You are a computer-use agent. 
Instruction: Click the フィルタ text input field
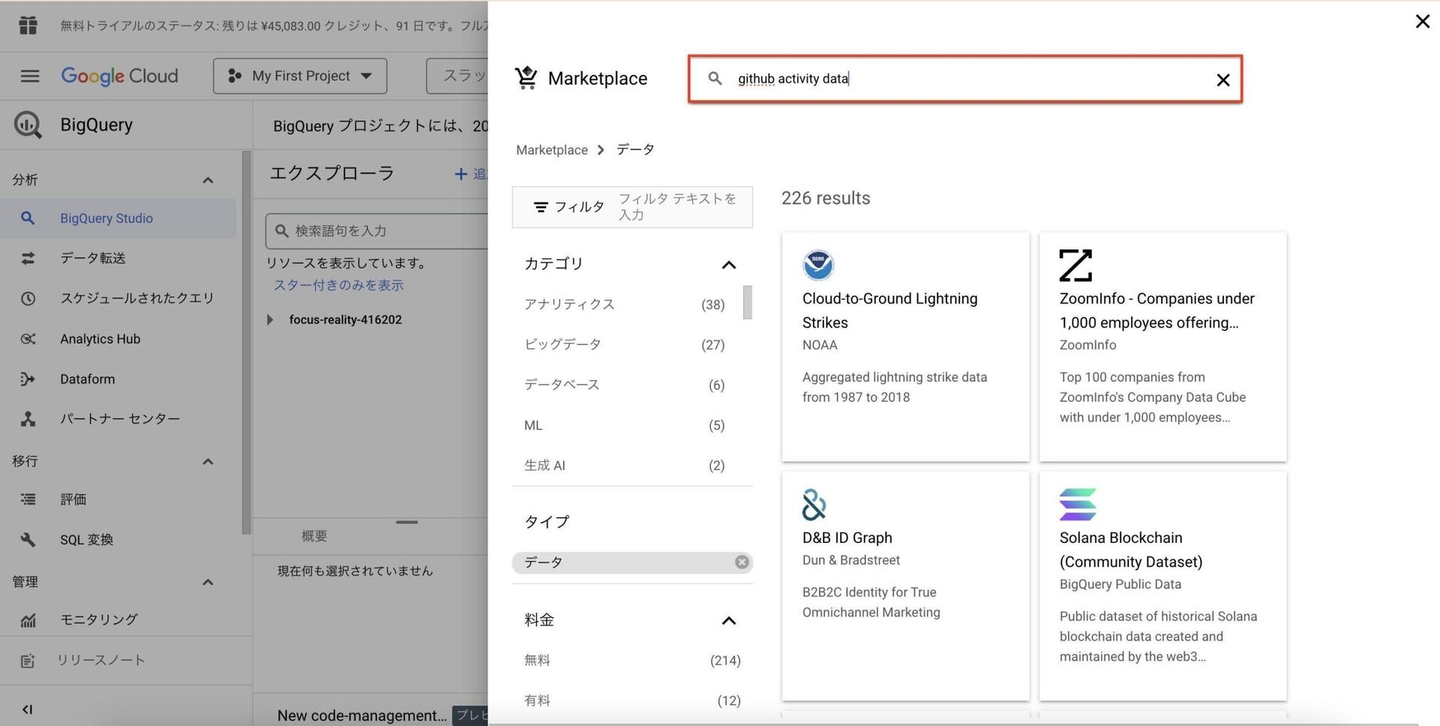point(680,207)
